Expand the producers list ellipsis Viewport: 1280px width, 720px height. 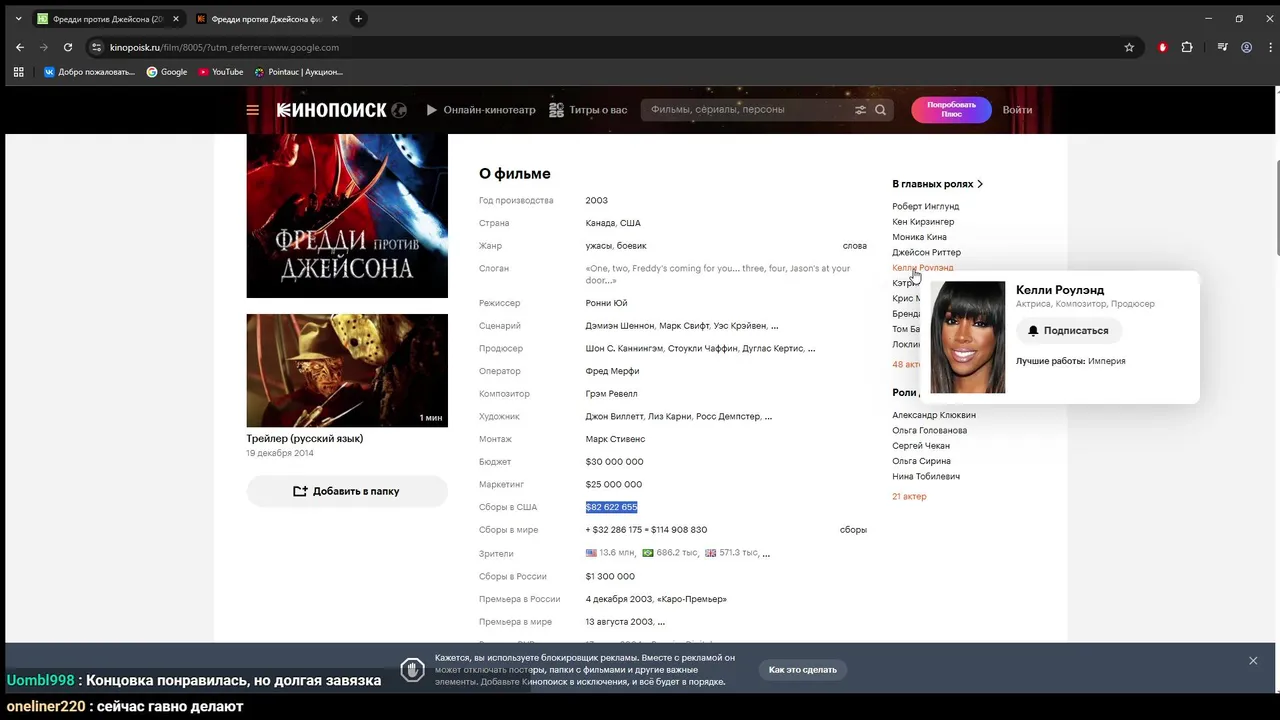point(811,349)
